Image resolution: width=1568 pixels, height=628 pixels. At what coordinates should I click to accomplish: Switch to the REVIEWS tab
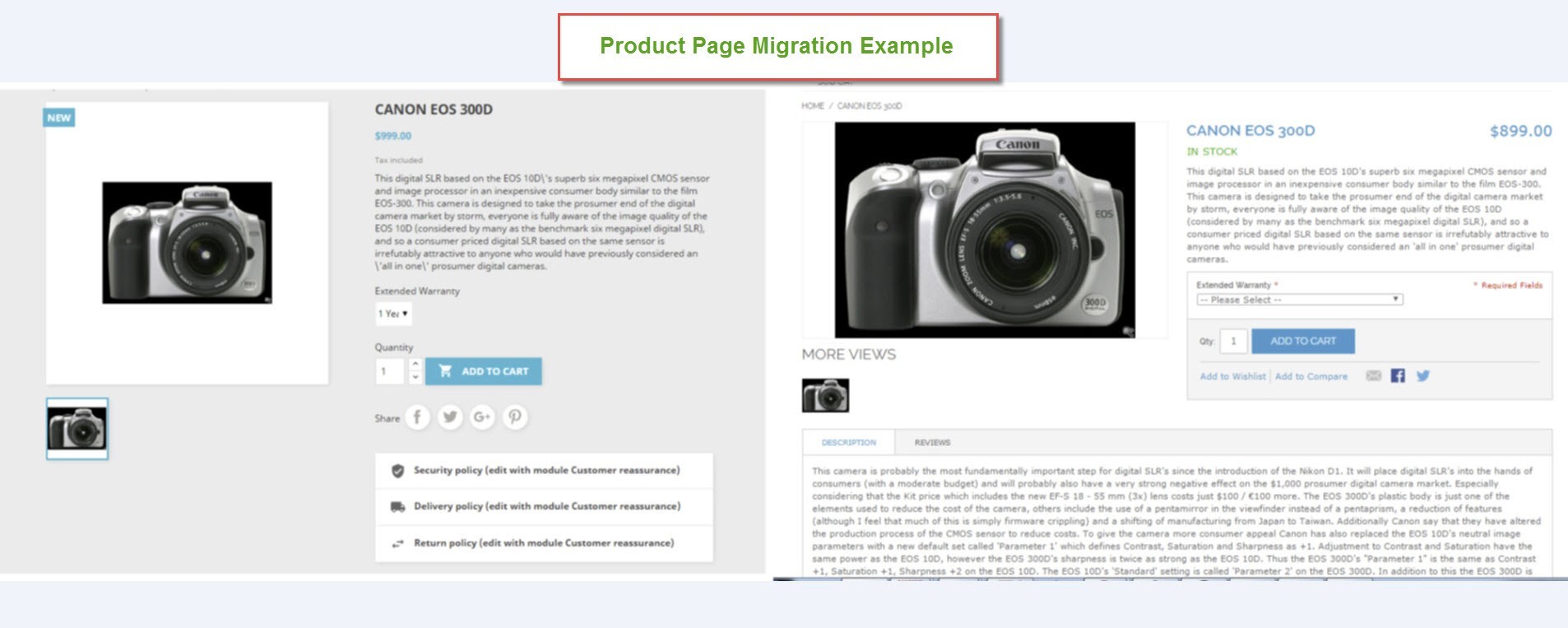point(932,443)
